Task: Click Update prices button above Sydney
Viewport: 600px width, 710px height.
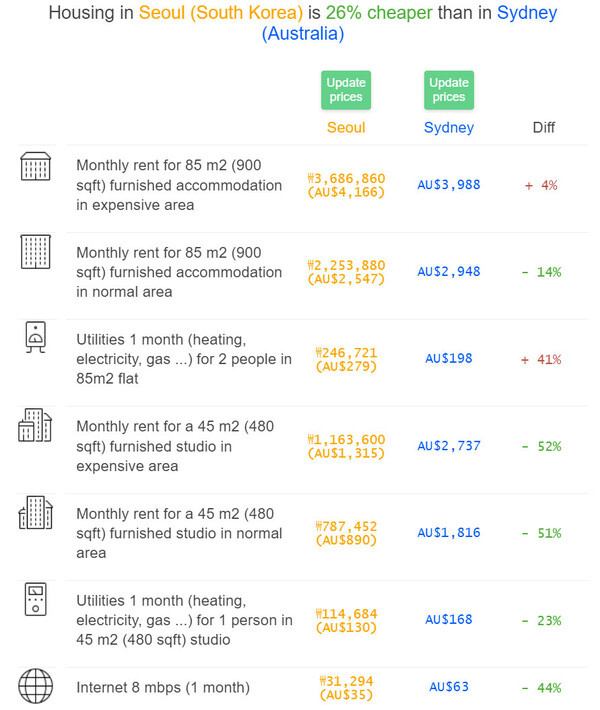Action: click(449, 90)
